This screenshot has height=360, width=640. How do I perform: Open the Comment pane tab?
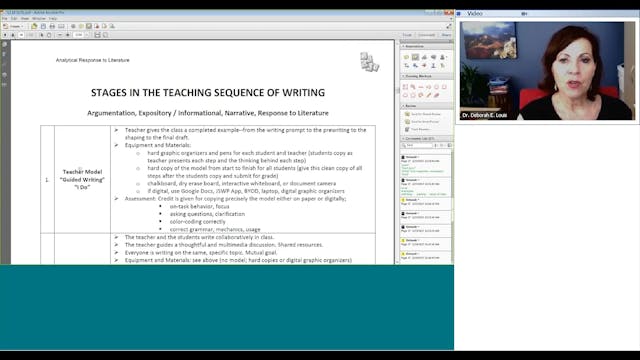427,35
